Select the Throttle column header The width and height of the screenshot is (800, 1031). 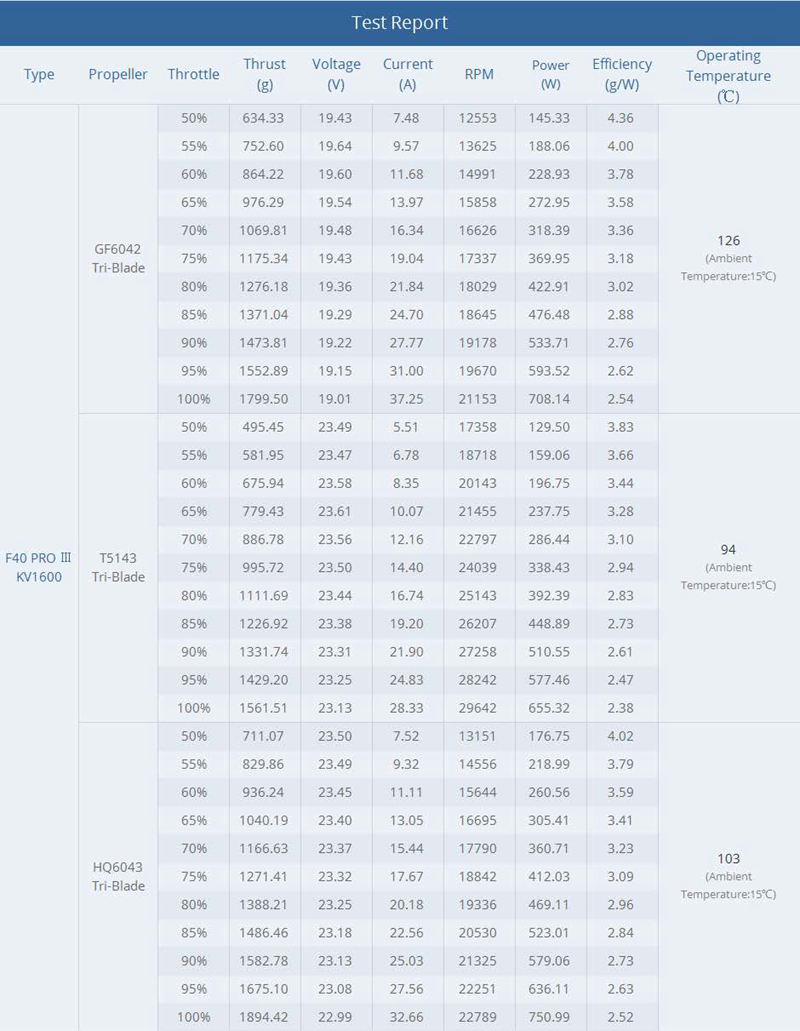pos(193,74)
